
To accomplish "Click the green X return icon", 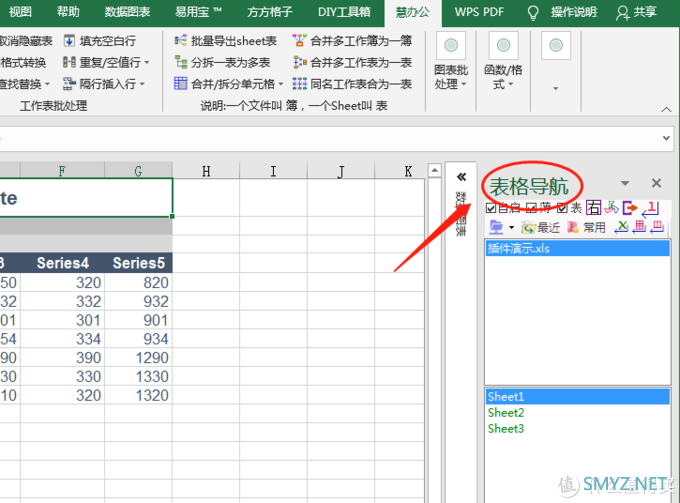I will 621,227.
